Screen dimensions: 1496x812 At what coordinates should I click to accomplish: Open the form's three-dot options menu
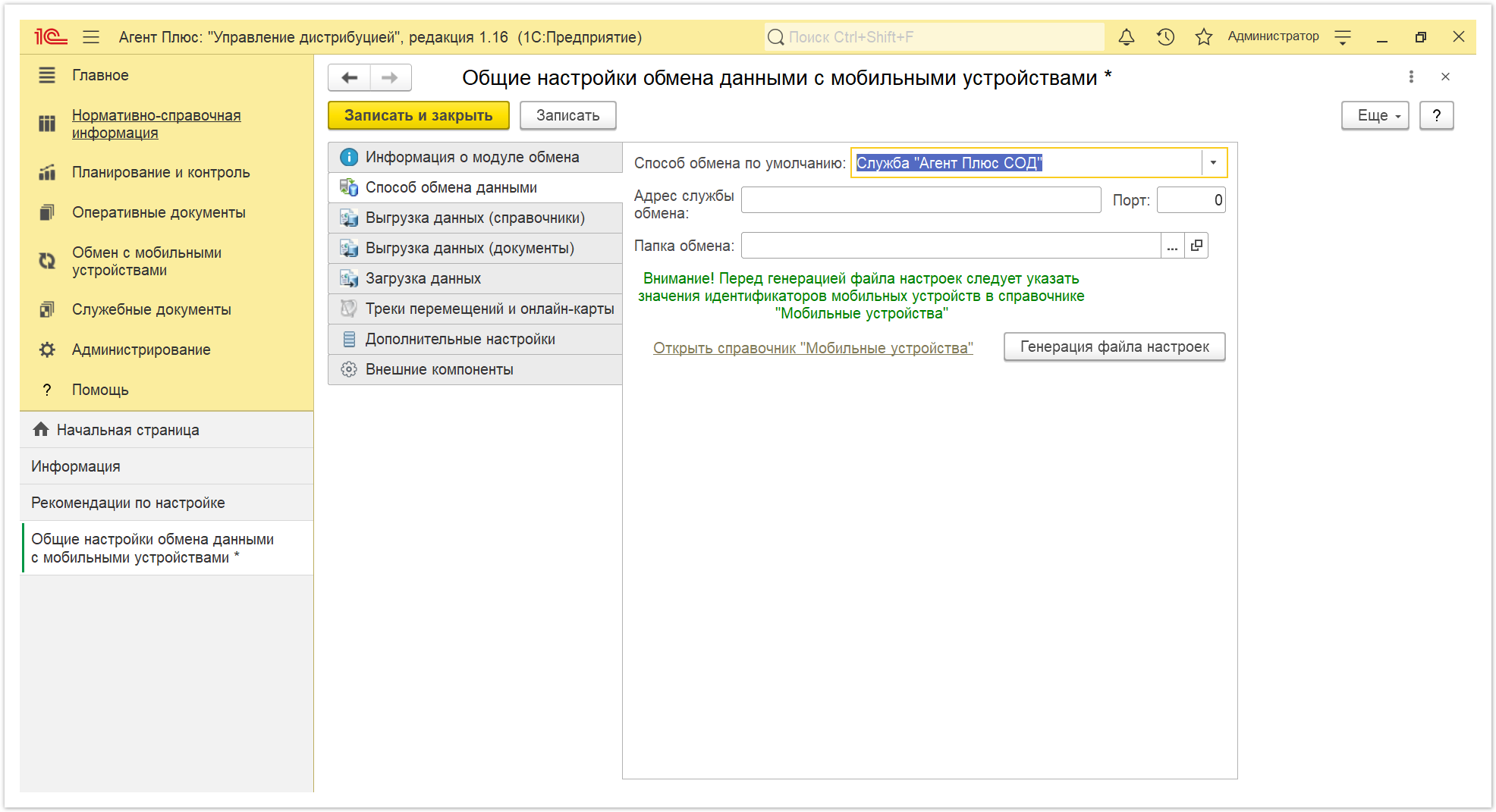point(1411,77)
